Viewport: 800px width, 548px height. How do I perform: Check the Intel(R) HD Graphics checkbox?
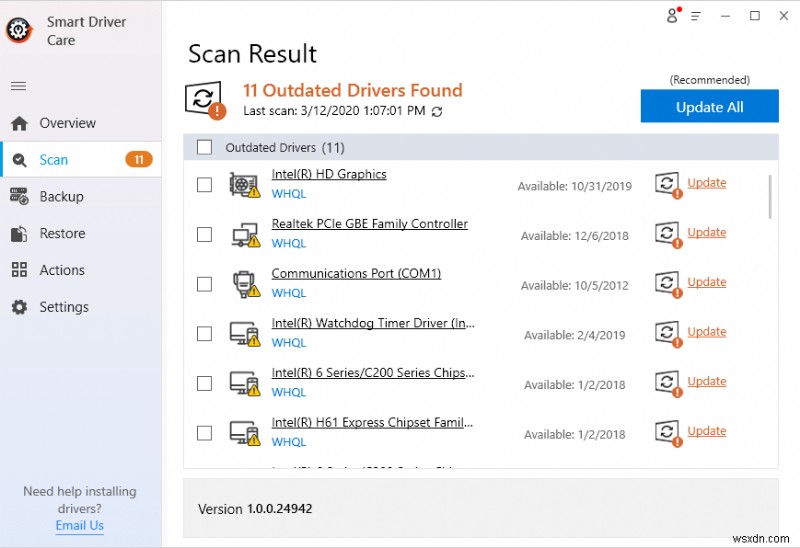point(204,185)
